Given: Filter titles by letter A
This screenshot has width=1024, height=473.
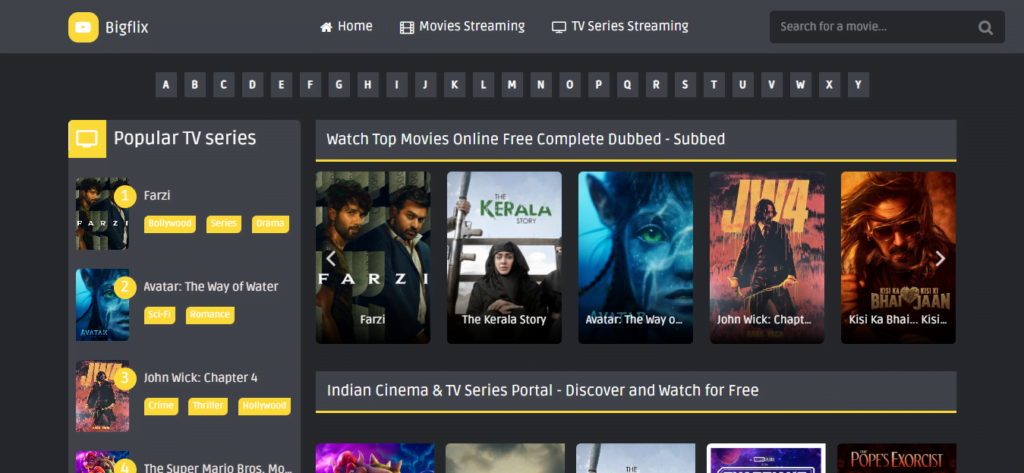Looking at the screenshot, I should (166, 85).
